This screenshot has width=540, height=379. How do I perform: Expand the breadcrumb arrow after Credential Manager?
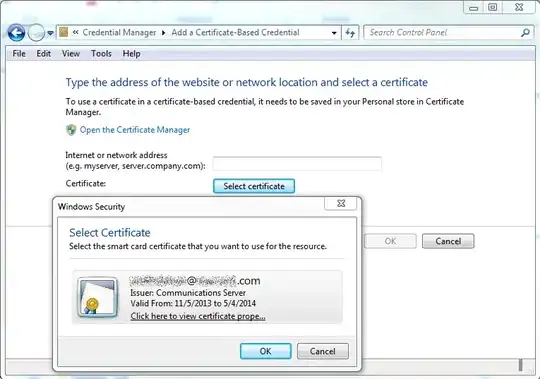click(x=164, y=33)
